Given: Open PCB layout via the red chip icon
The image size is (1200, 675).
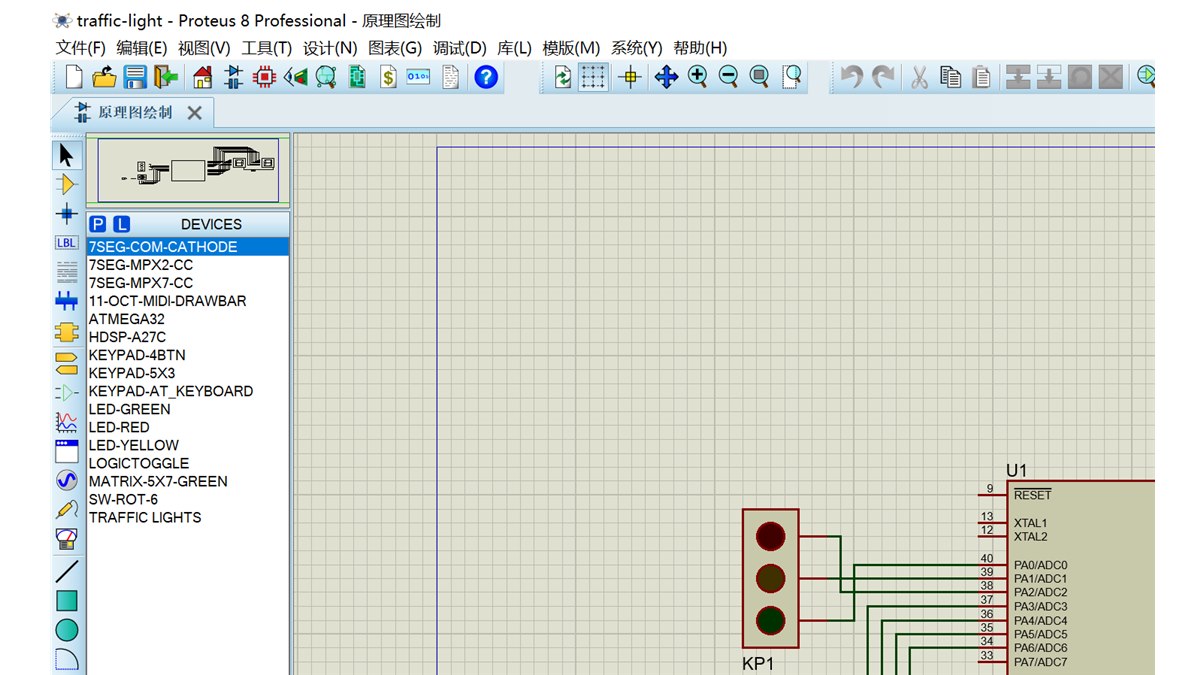Looking at the screenshot, I should click(264, 77).
